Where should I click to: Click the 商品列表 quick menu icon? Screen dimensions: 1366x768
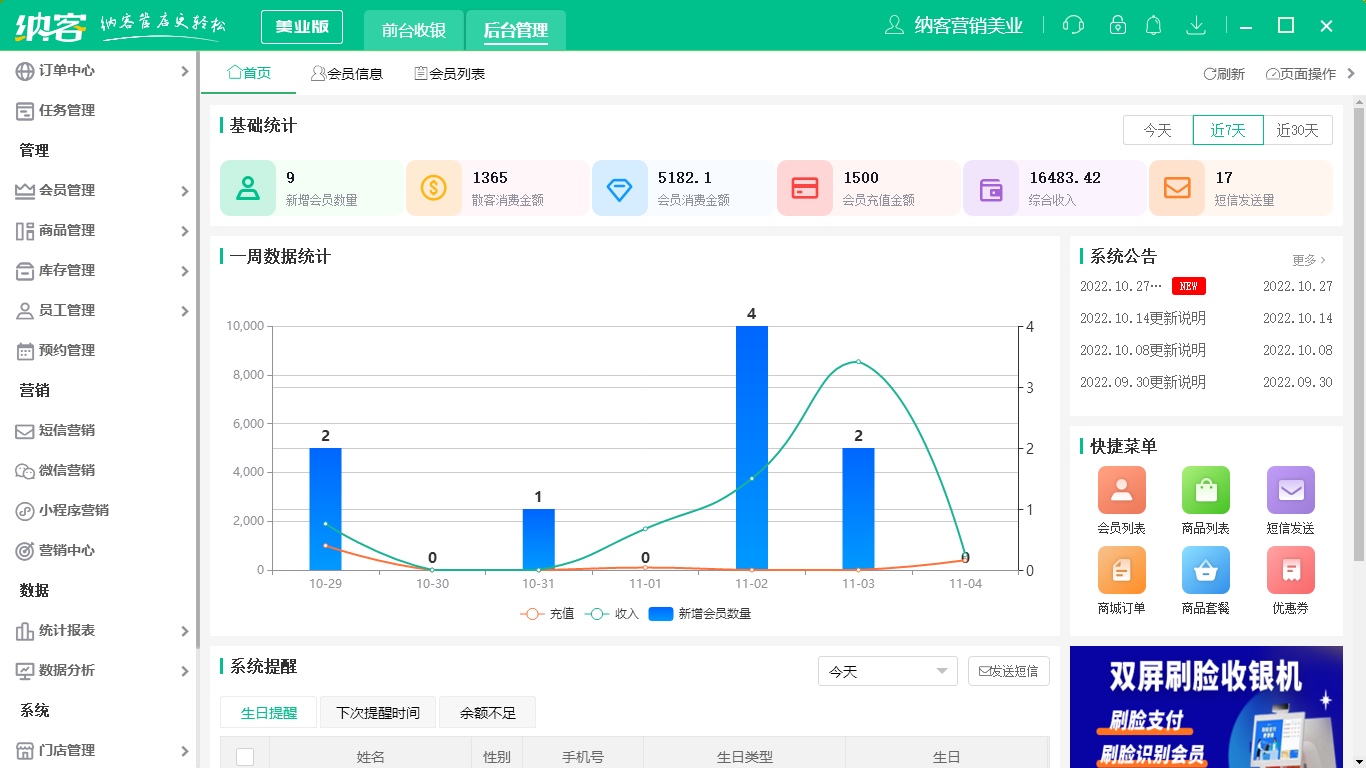1206,490
